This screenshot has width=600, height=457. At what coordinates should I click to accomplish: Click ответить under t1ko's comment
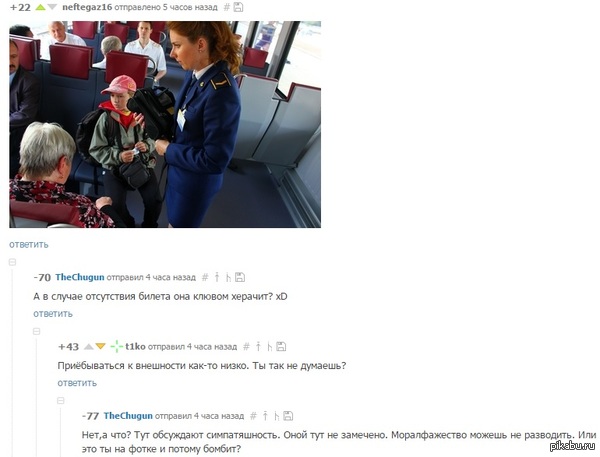[77, 383]
